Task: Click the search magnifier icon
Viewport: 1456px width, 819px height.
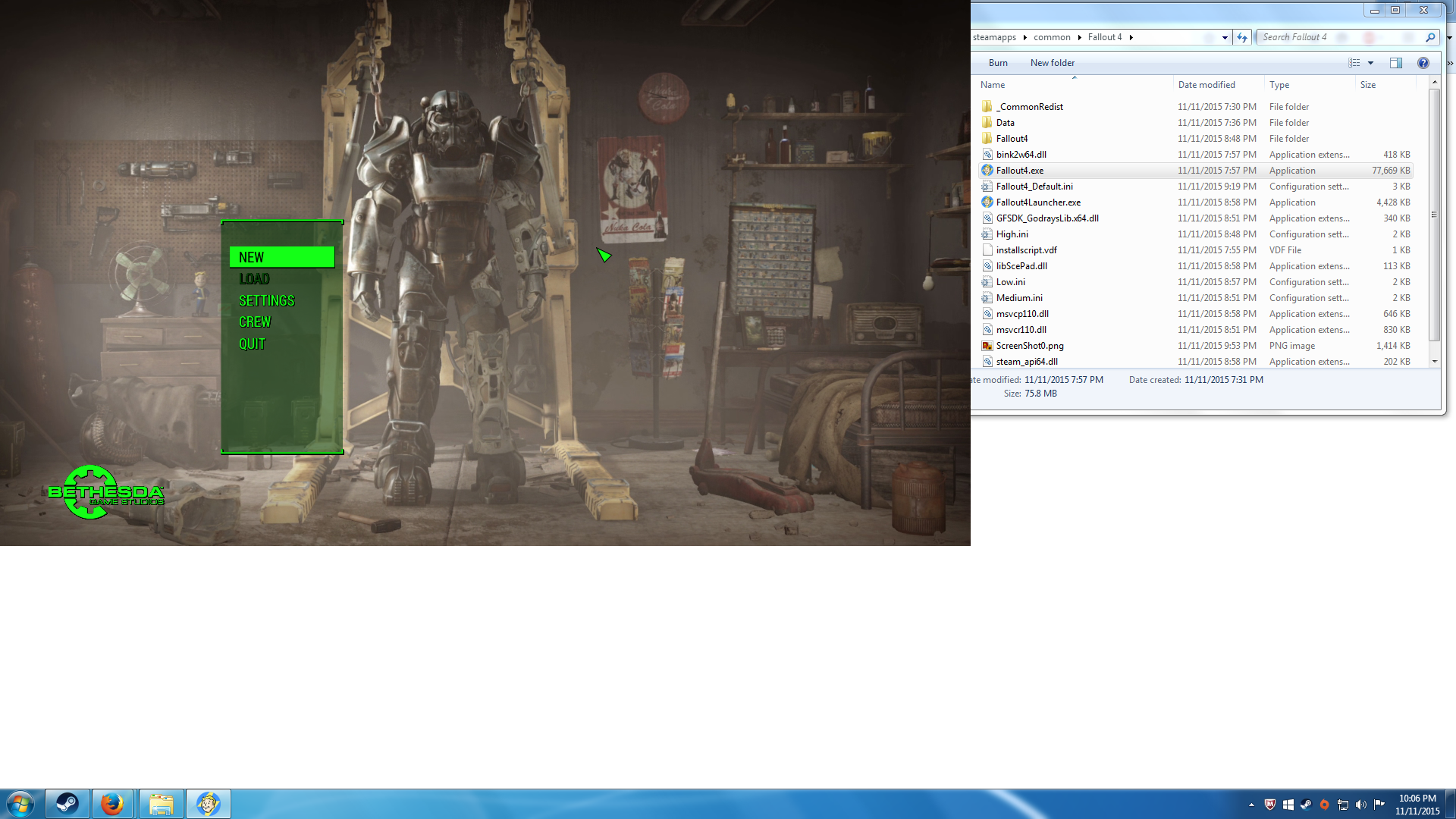Action: coord(1430,37)
